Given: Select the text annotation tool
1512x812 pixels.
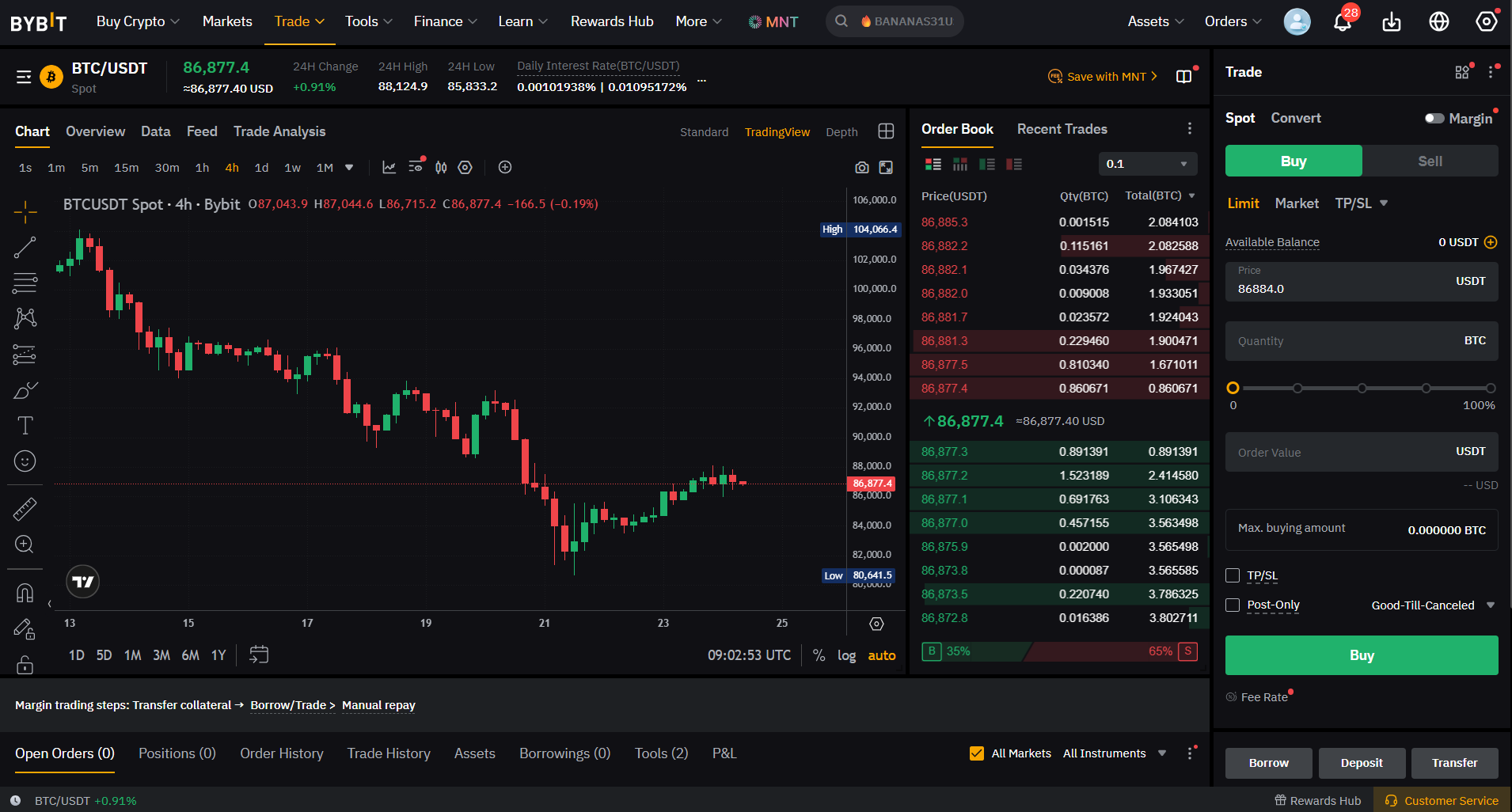Looking at the screenshot, I should click(x=25, y=426).
